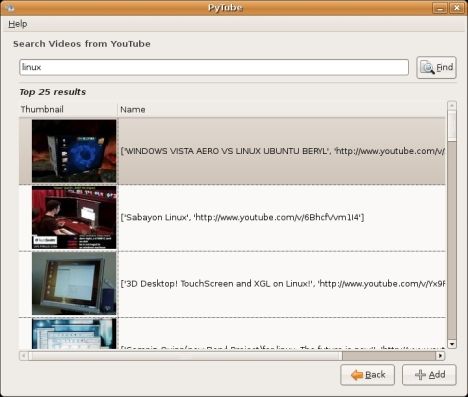This screenshot has width=468, height=397.
Task: Select '3D Desktop! TouchScreen and XGL' row text
Action: pos(283,284)
